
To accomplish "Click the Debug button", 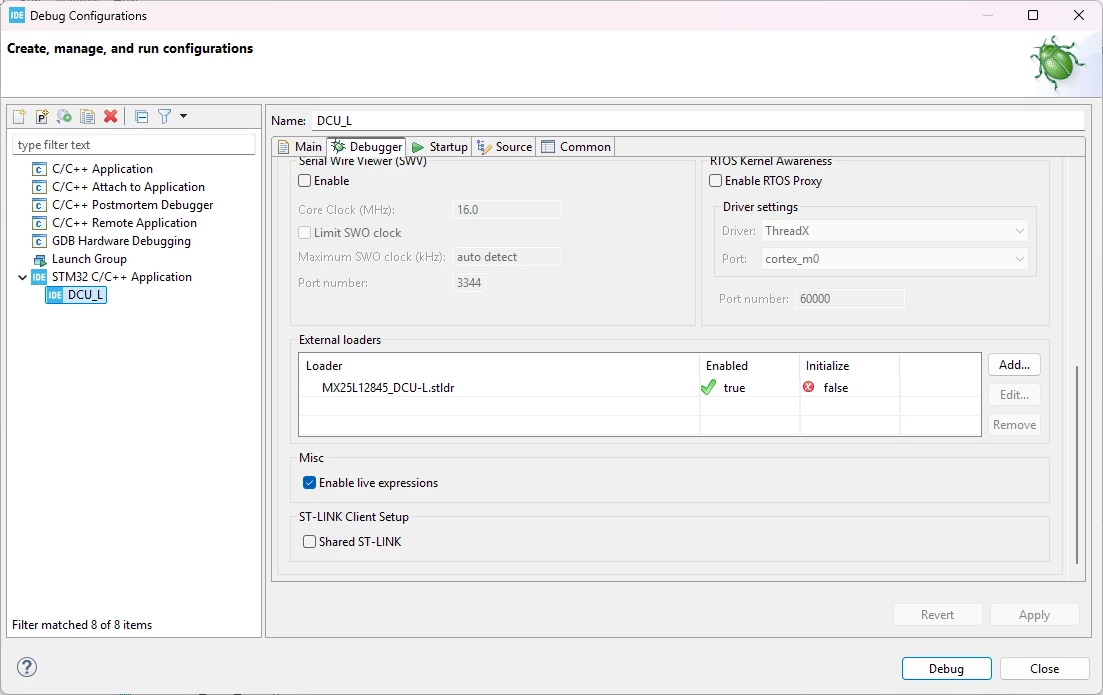I will point(946,668).
